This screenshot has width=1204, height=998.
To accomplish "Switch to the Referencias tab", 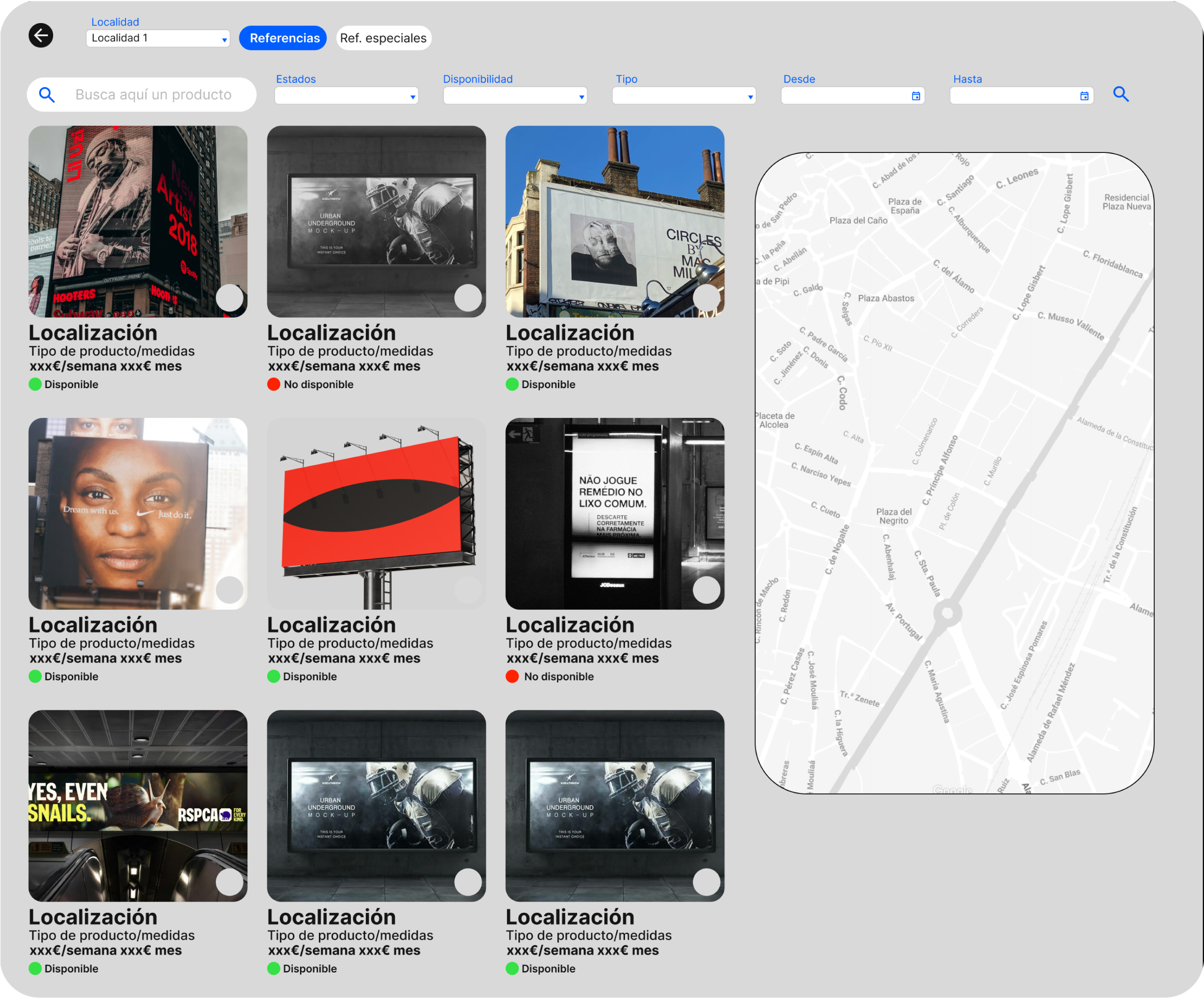I will pyautogui.click(x=283, y=39).
